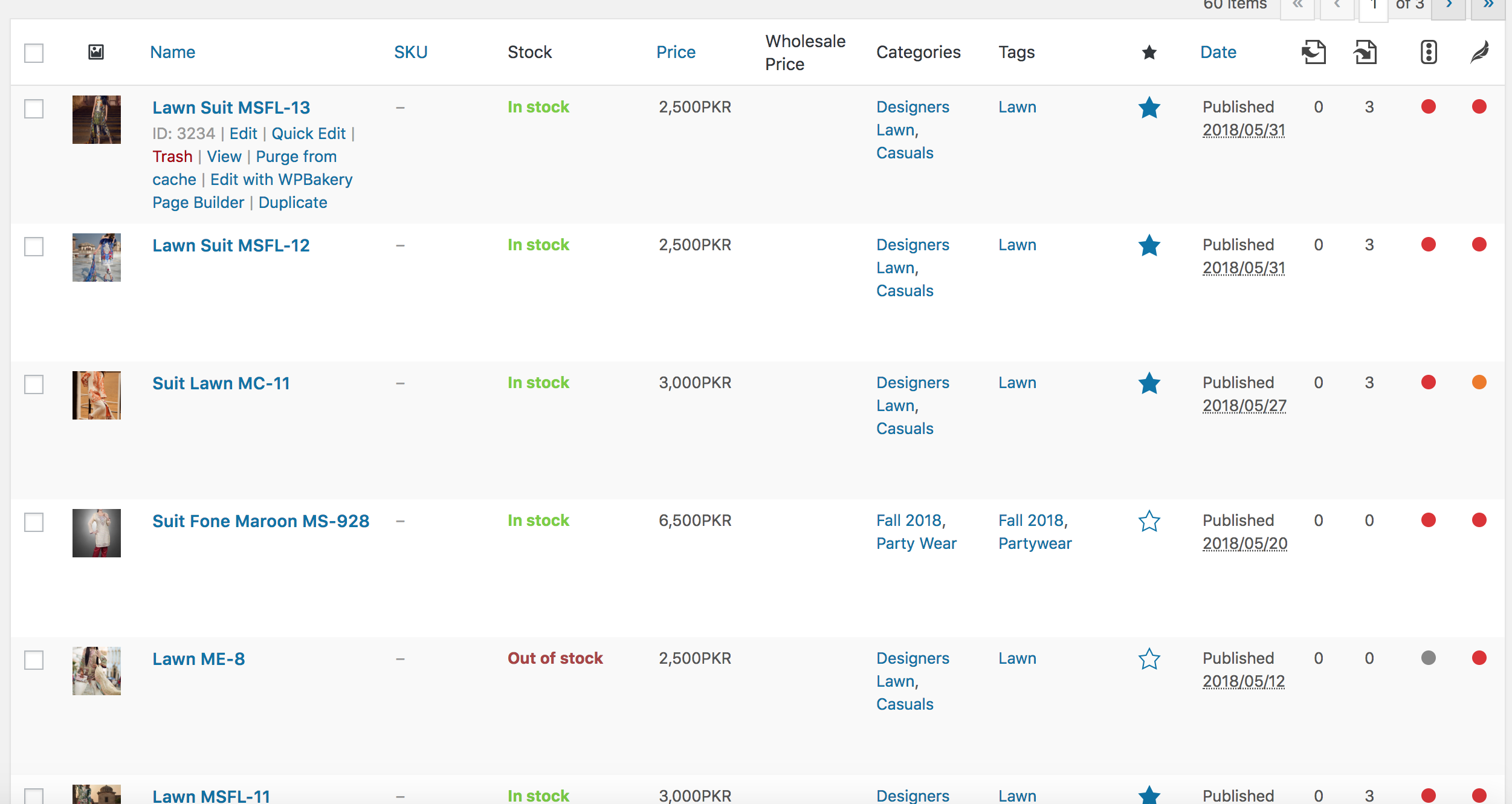This screenshot has width=1512, height=804.
Task: Click the Party Wear category link
Action: tap(916, 543)
